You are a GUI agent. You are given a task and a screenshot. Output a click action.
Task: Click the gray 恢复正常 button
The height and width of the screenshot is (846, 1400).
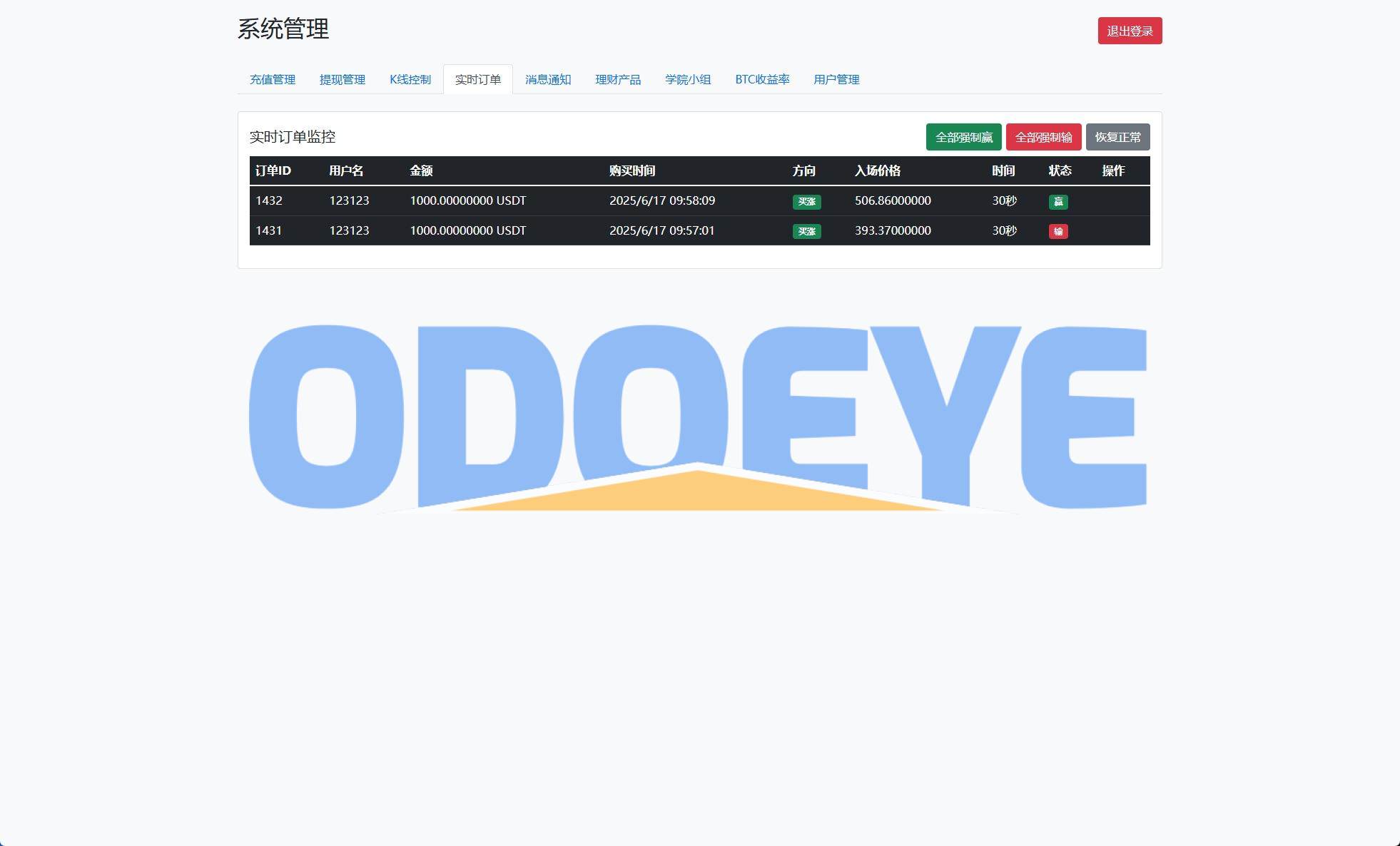[x=1117, y=138]
